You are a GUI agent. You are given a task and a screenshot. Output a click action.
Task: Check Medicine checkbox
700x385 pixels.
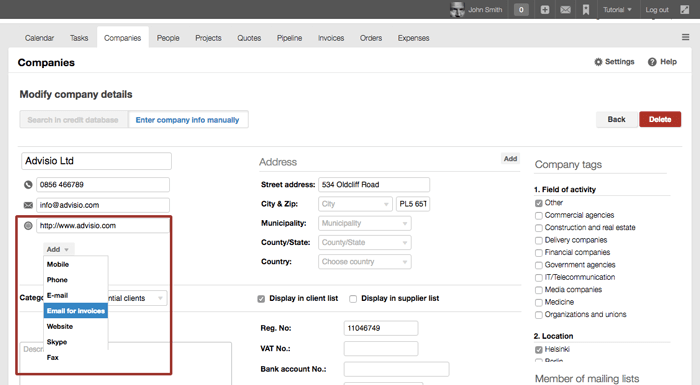click(539, 303)
